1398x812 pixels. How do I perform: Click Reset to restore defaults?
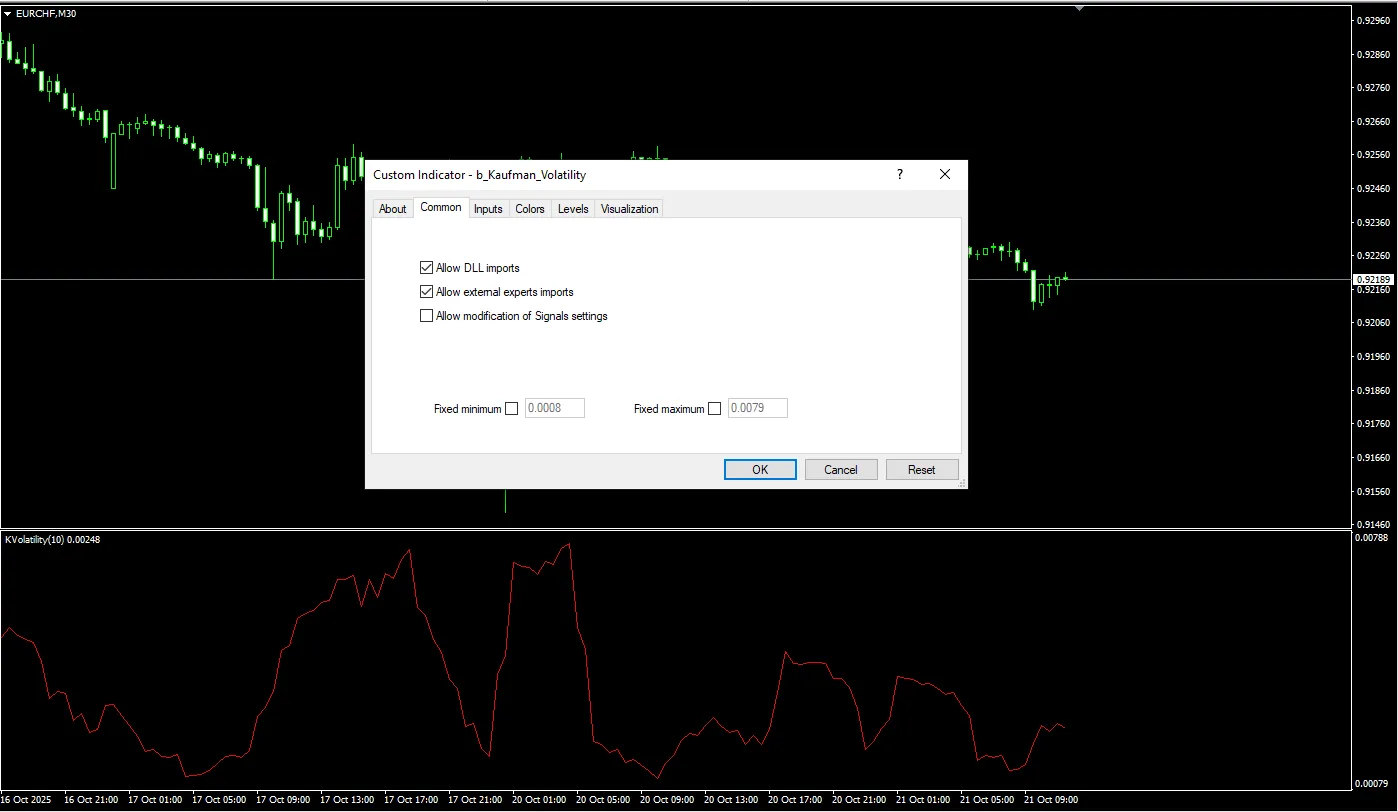click(x=921, y=469)
